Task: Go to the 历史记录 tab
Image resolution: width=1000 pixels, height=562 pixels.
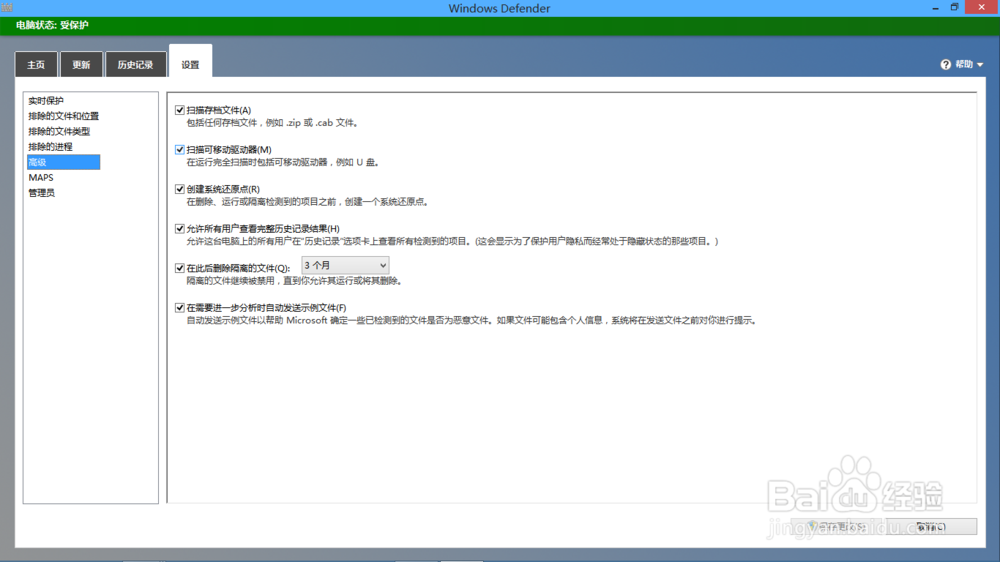Action: tap(135, 64)
